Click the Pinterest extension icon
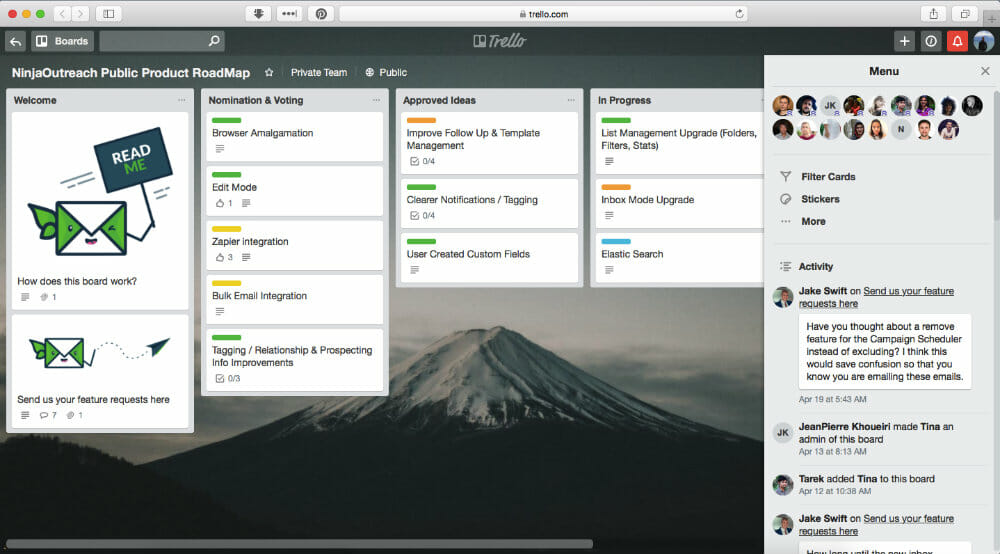1000x554 pixels. (x=321, y=13)
